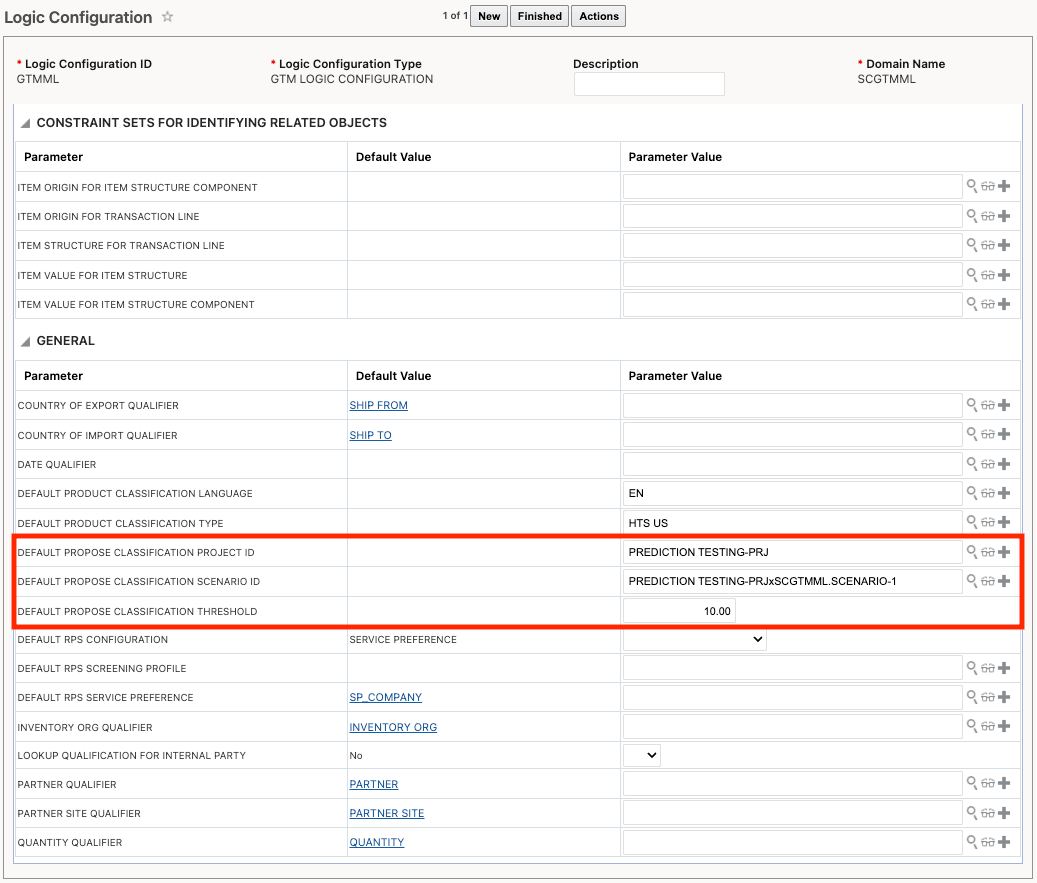Image resolution: width=1037 pixels, height=883 pixels.
Task: Click view glasses icon for COUNTRY OF IMPORT QUALIFIER
Action: tap(988, 435)
